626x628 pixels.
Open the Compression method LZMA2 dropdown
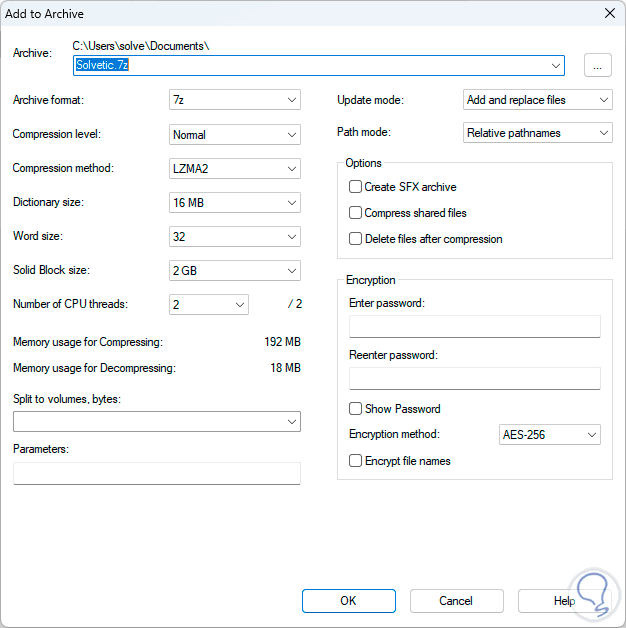click(235, 168)
